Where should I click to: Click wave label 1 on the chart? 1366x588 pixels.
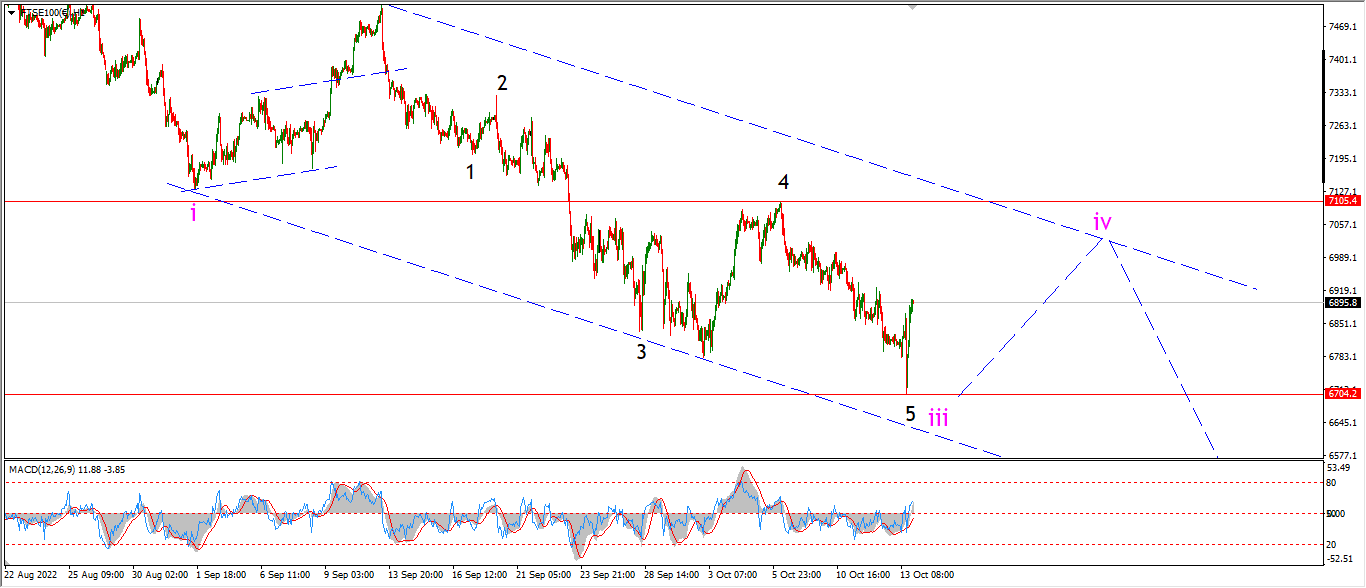point(470,171)
